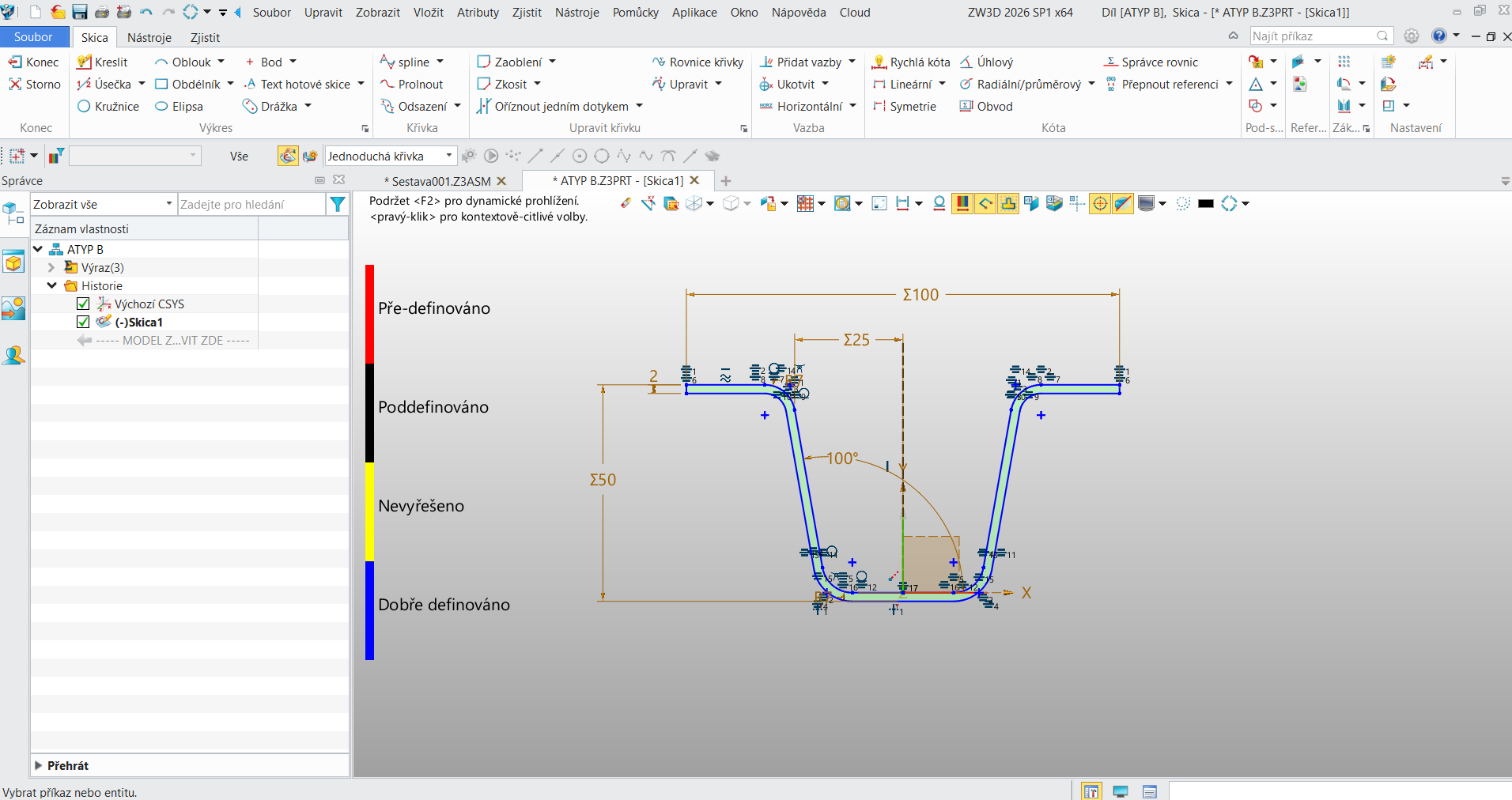1512x800 pixels.
Task: Click Konec to exit the sketch
Action: (x=34, y=62)
